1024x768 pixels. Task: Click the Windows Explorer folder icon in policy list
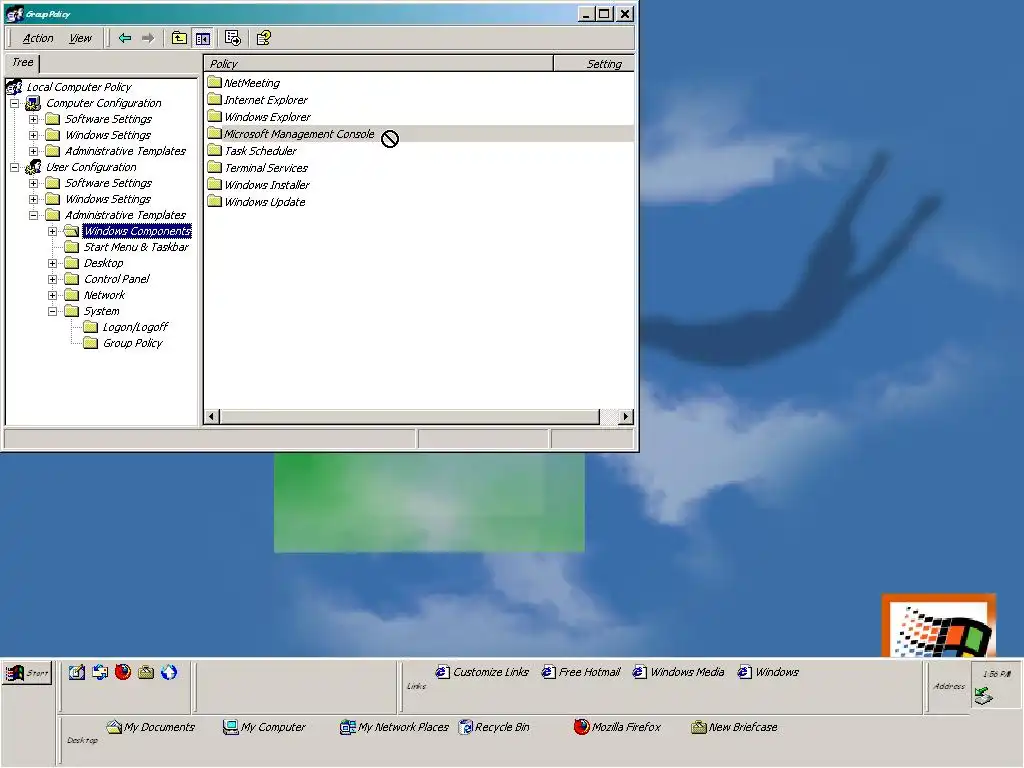point(214,116)
